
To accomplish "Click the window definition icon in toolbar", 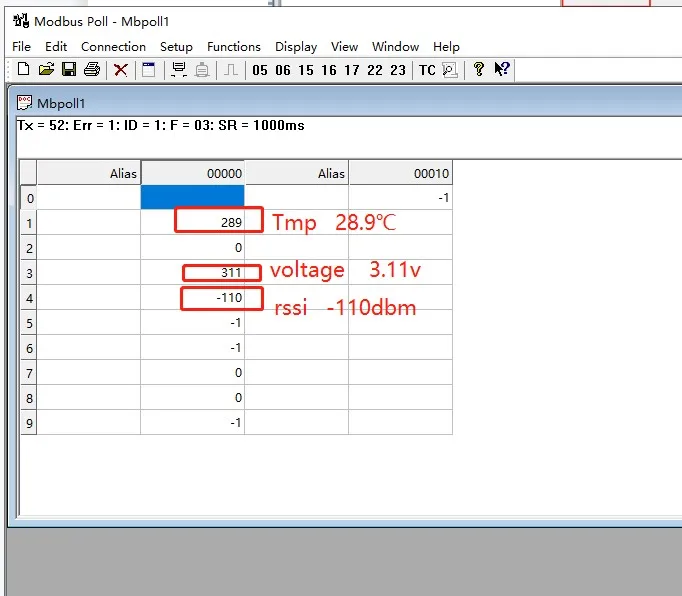I will tap(149, 70).
